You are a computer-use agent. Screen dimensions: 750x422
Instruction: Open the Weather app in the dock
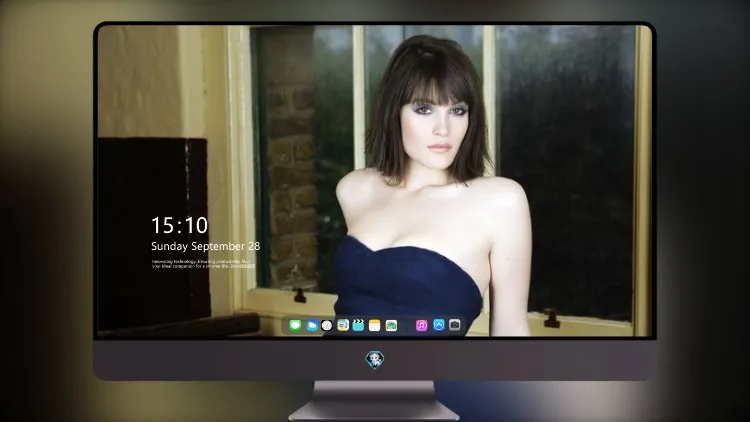[312, 325]
